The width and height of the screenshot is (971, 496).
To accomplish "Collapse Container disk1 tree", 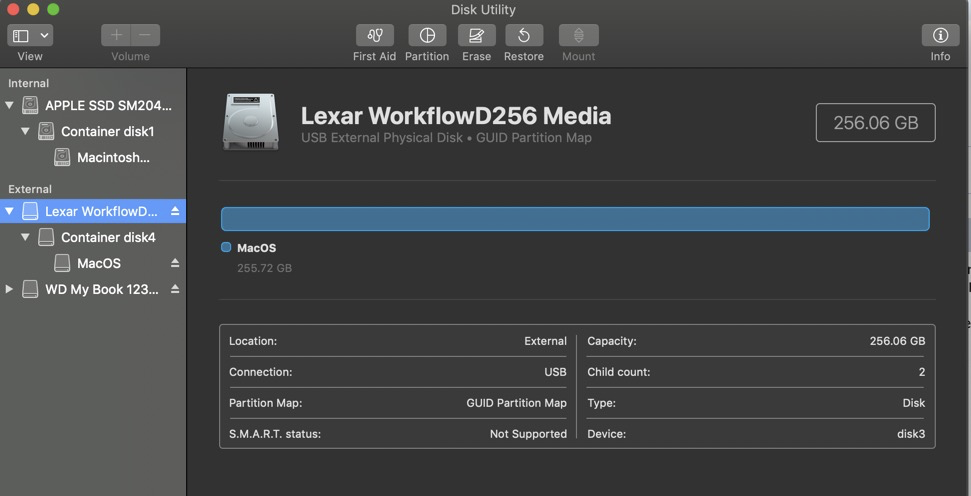I will 25,131.
